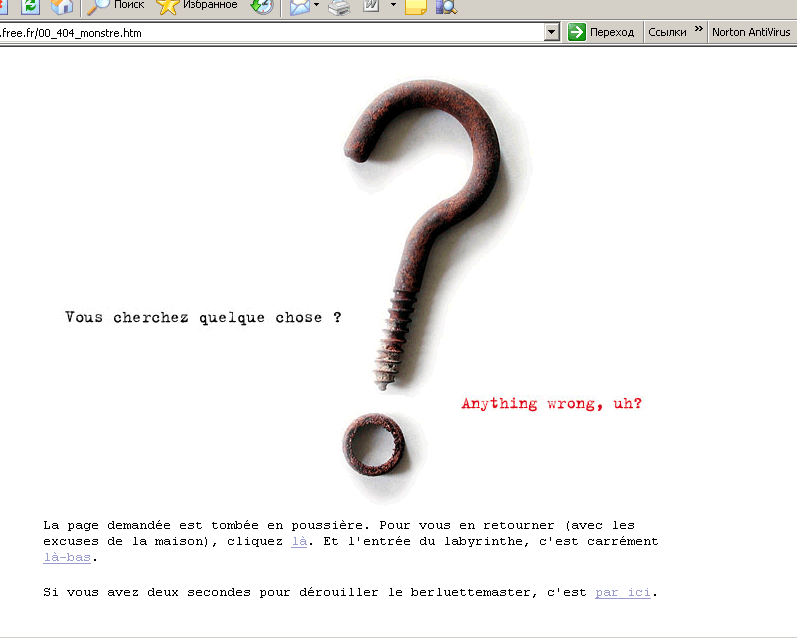Open the Поиск search panel
This screenshot has height=639, width=797.
[x=116, y=6]
